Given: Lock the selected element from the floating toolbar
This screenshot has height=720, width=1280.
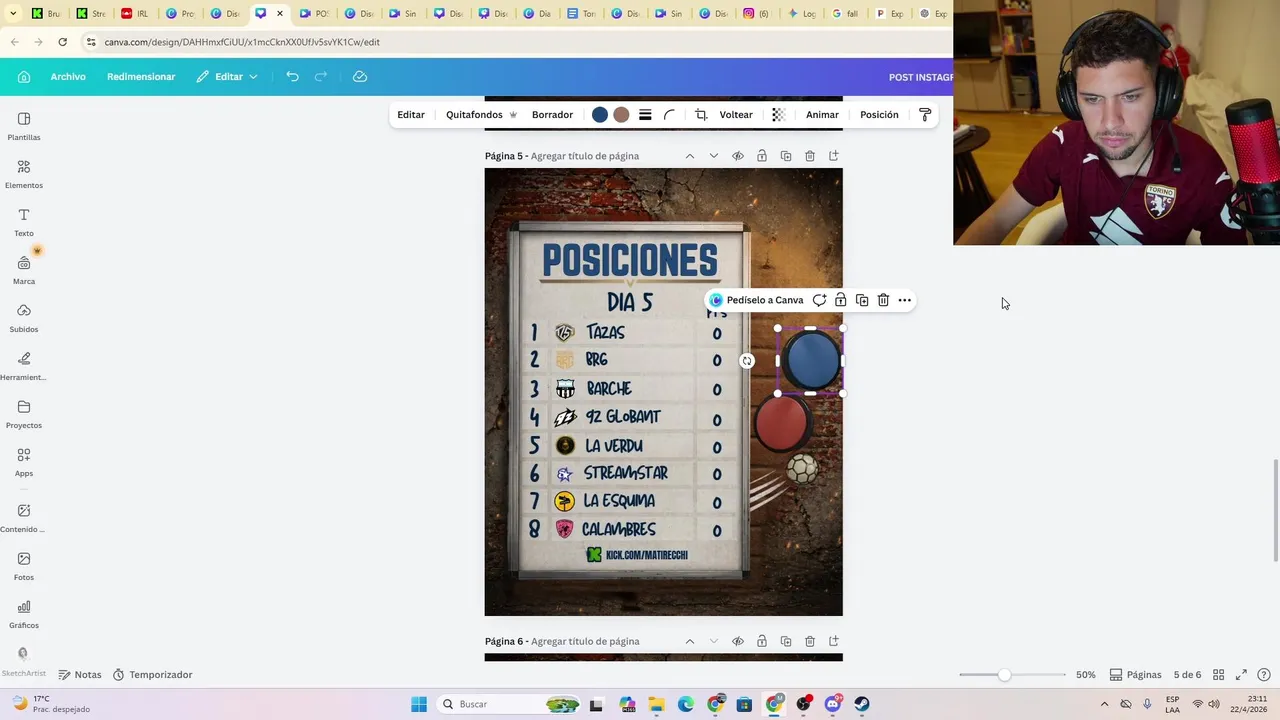Looking at the screenshot, I should 841,300.
